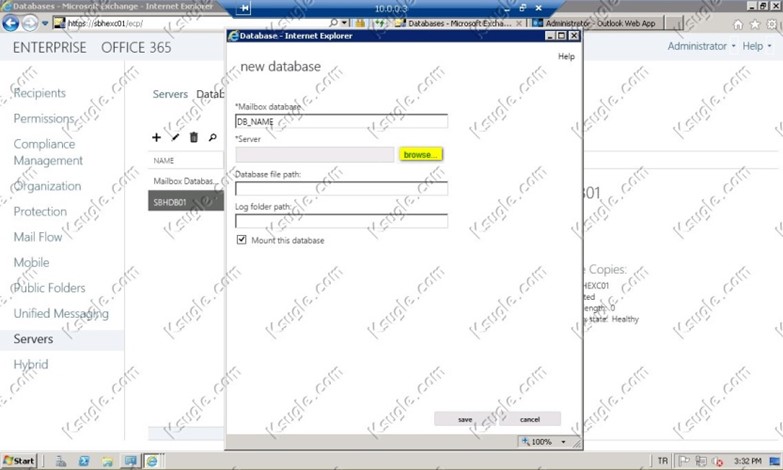This screenshot has width=783, height=470.
Task: Open Hybrid in left navigation
Action: pyautogui.click(x=31, y=364)
